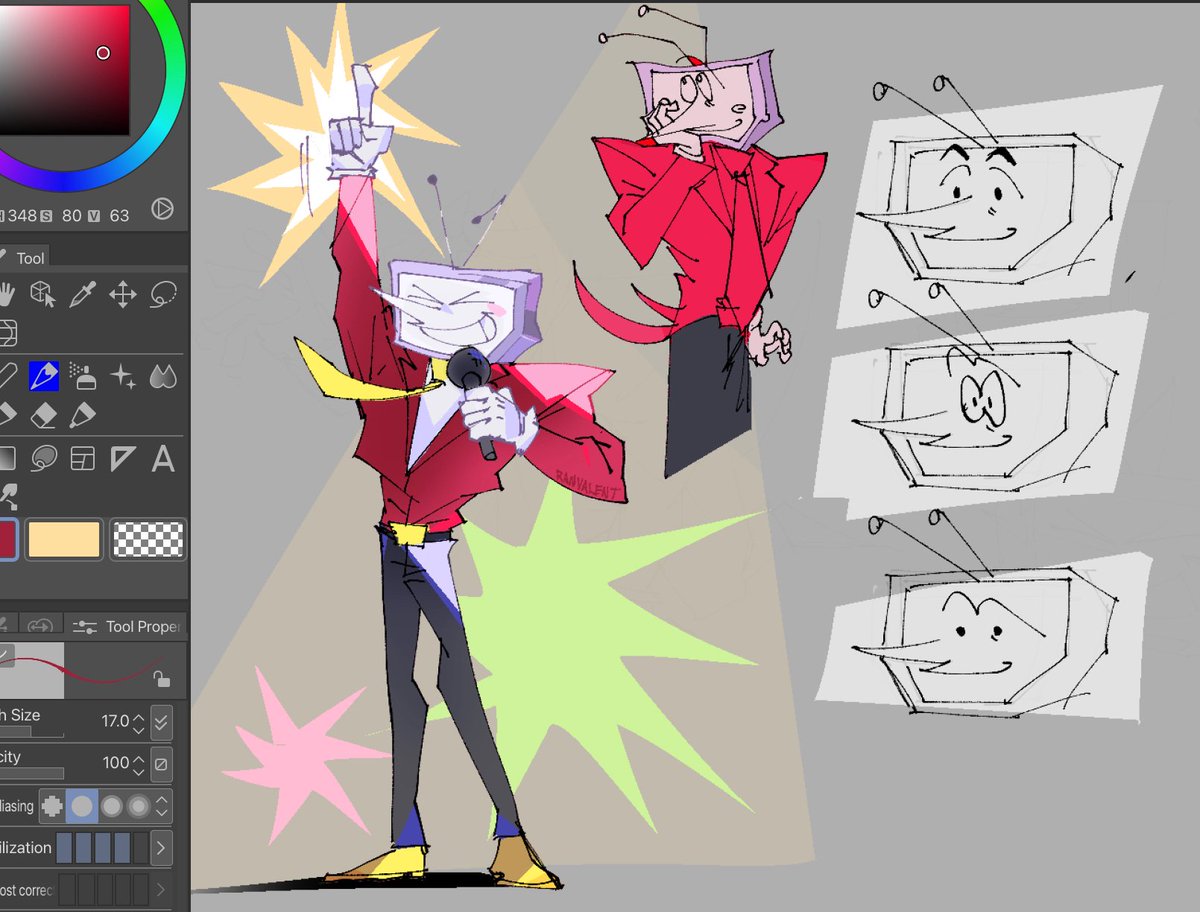
Task: Select the Frame border panel tool
Action: (83, 459)
